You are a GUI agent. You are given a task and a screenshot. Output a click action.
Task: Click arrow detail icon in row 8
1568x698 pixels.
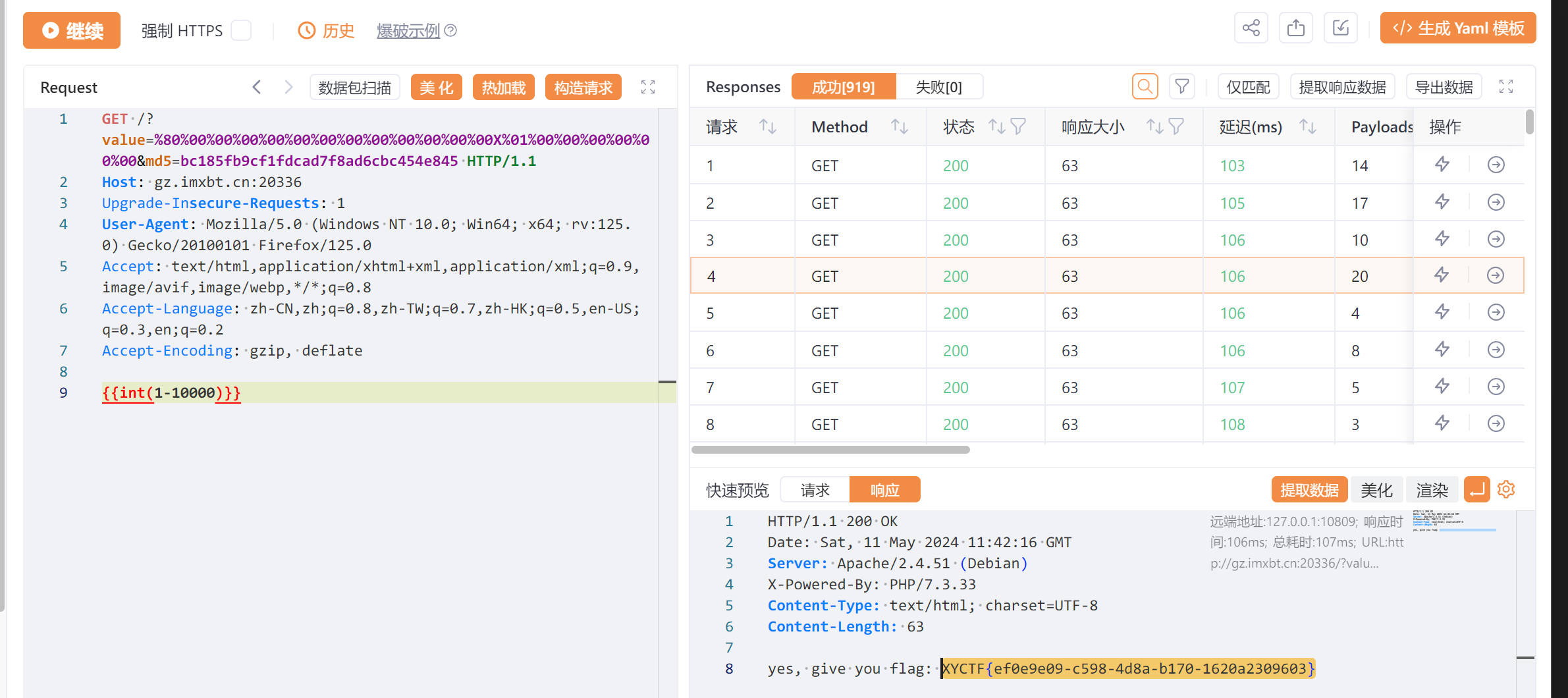pos(1496,423)
